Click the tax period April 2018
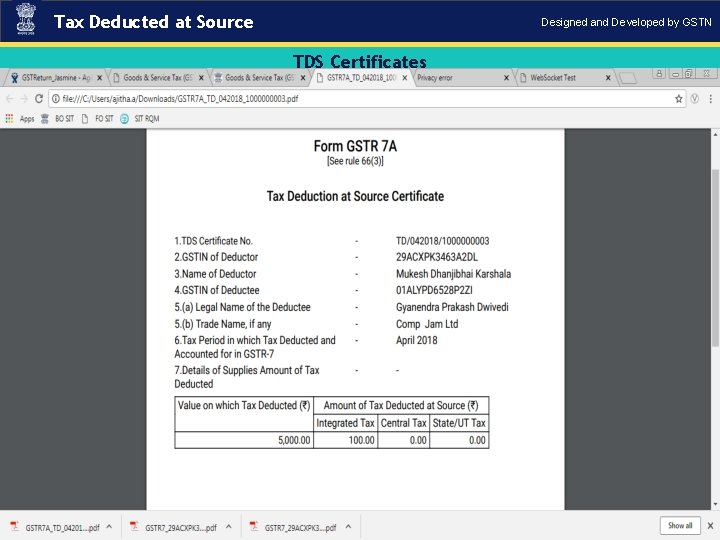This screenshot has height=540, width=720. coord(416,340)
